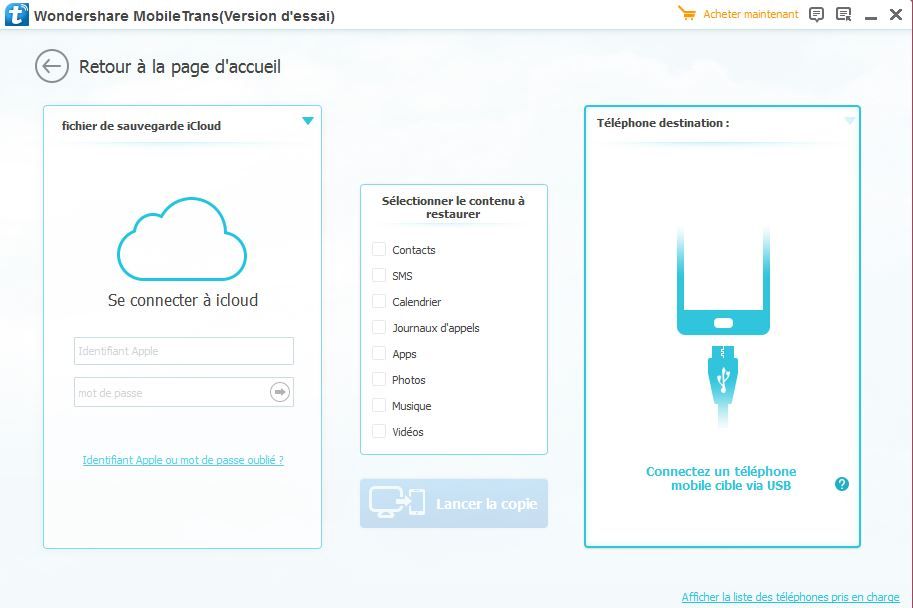Open the supported phones list link

790,597
